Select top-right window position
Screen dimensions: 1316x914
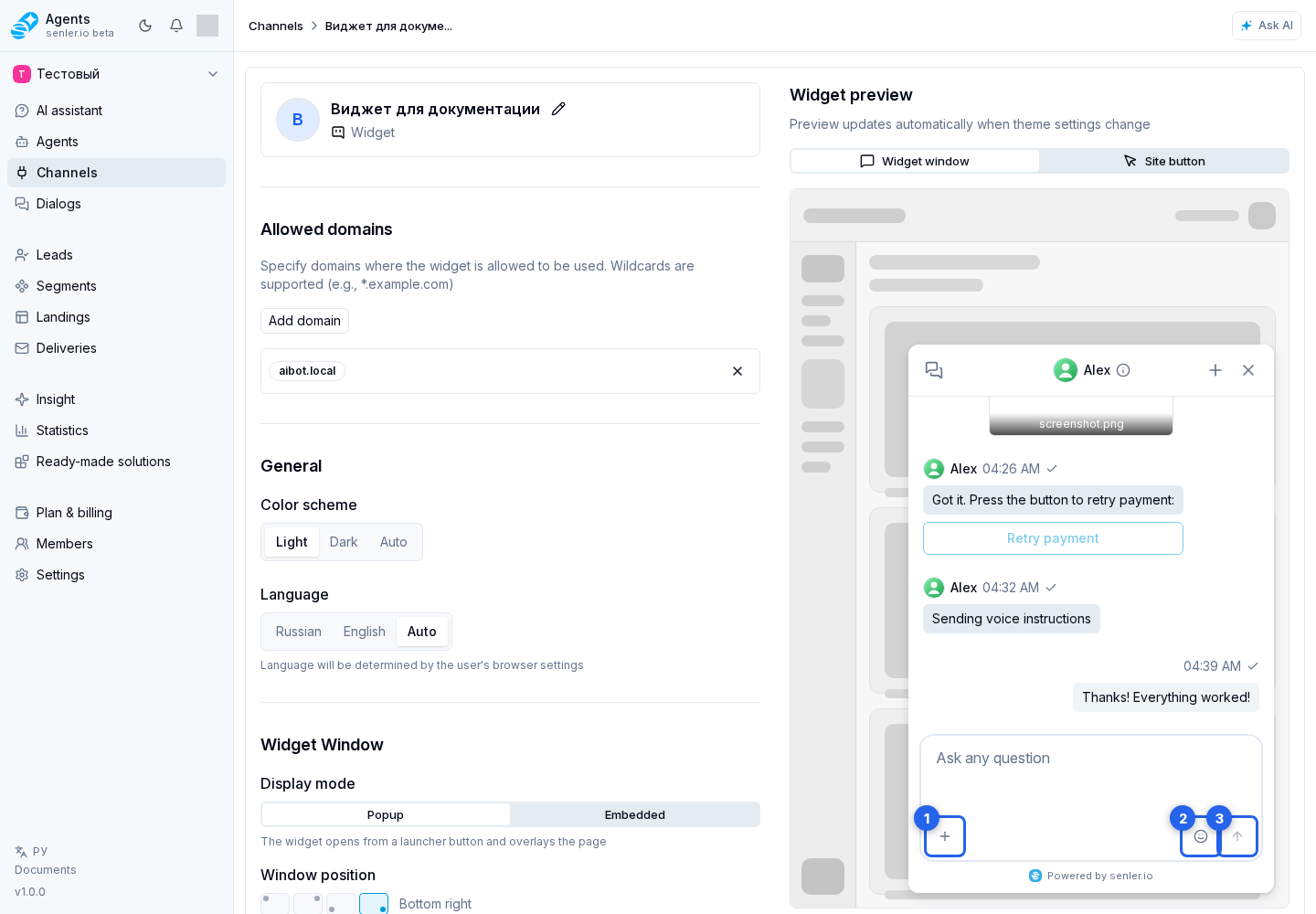[308, 903]
